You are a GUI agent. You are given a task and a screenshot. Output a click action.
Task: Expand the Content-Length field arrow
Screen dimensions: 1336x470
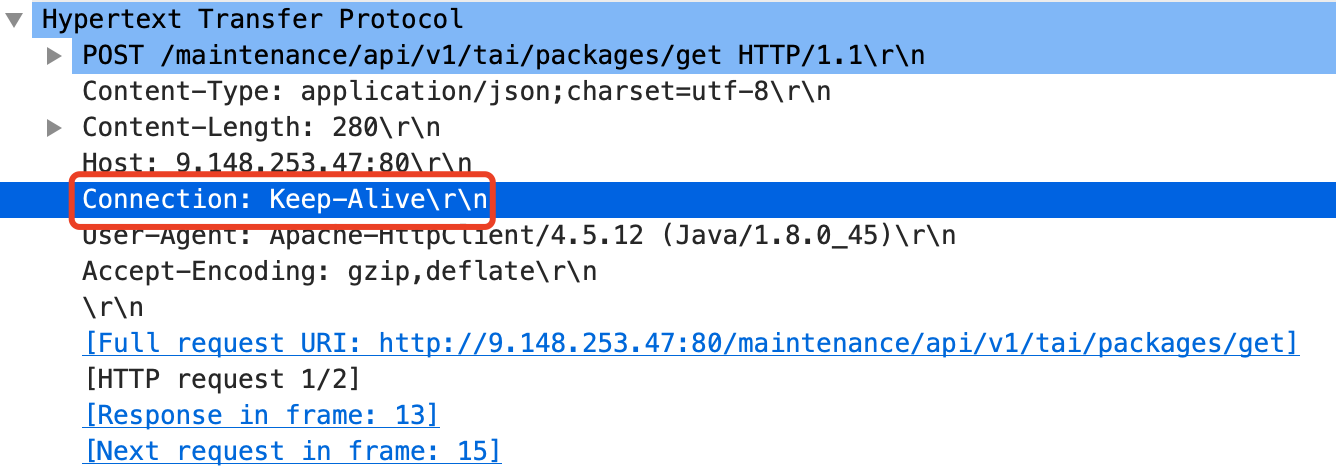(x=55, y=128)
